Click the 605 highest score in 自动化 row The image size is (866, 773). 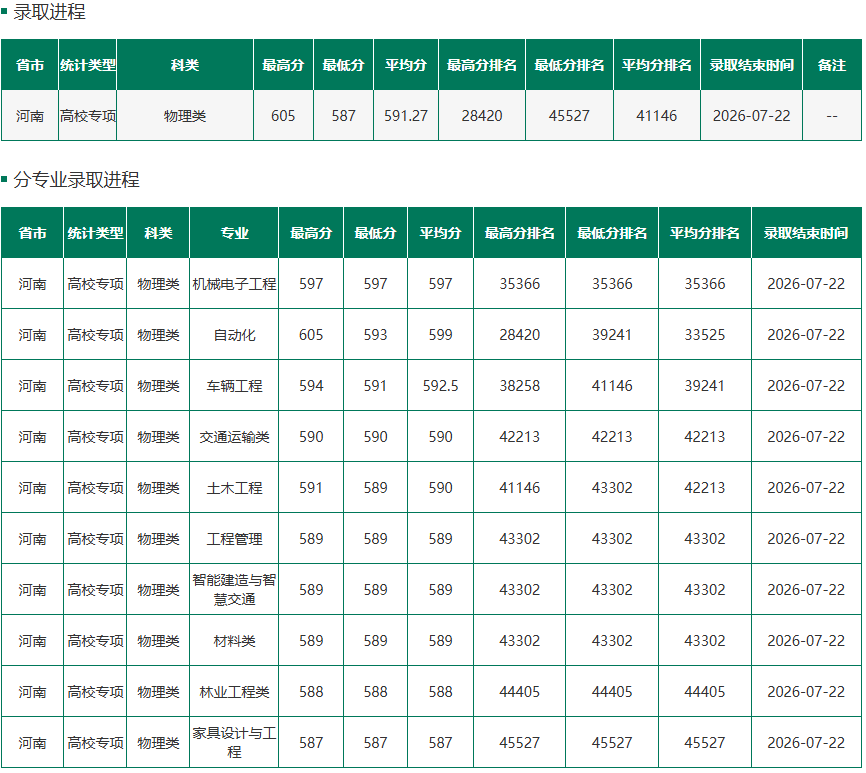pyautogui.click(x=311, y=335)
